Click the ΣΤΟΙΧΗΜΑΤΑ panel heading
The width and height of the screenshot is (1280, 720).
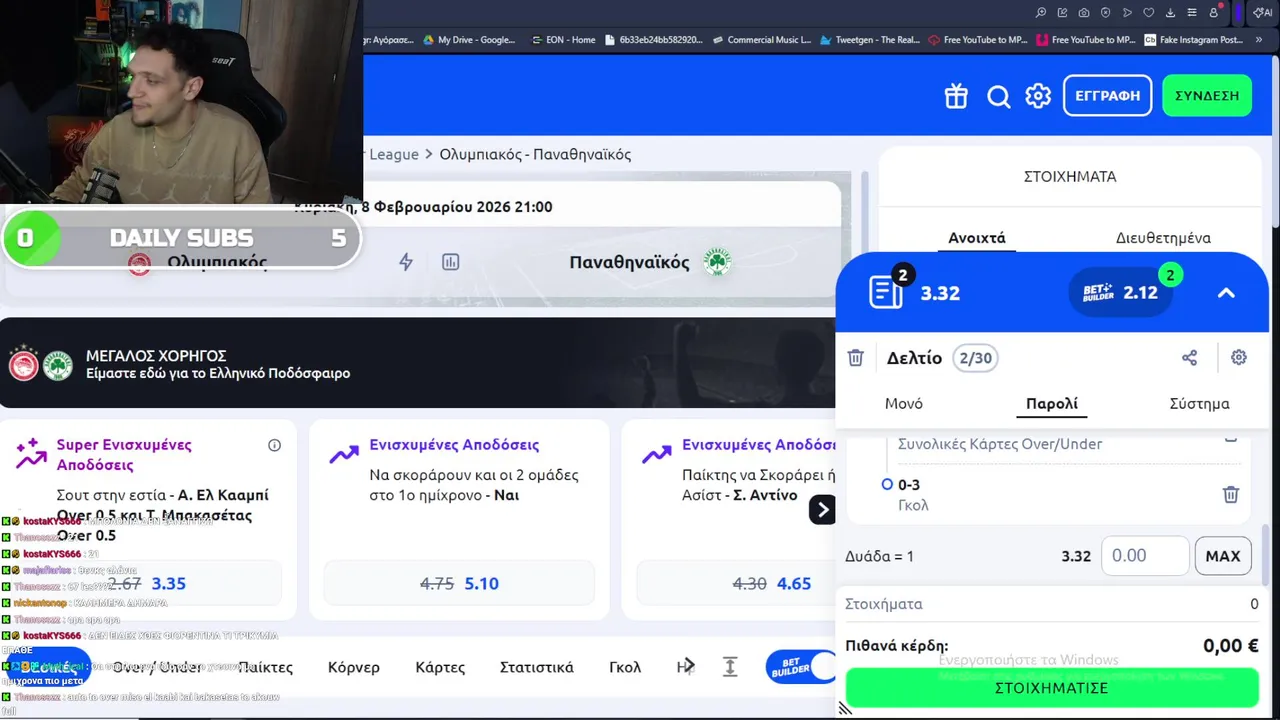(1070, 176)
